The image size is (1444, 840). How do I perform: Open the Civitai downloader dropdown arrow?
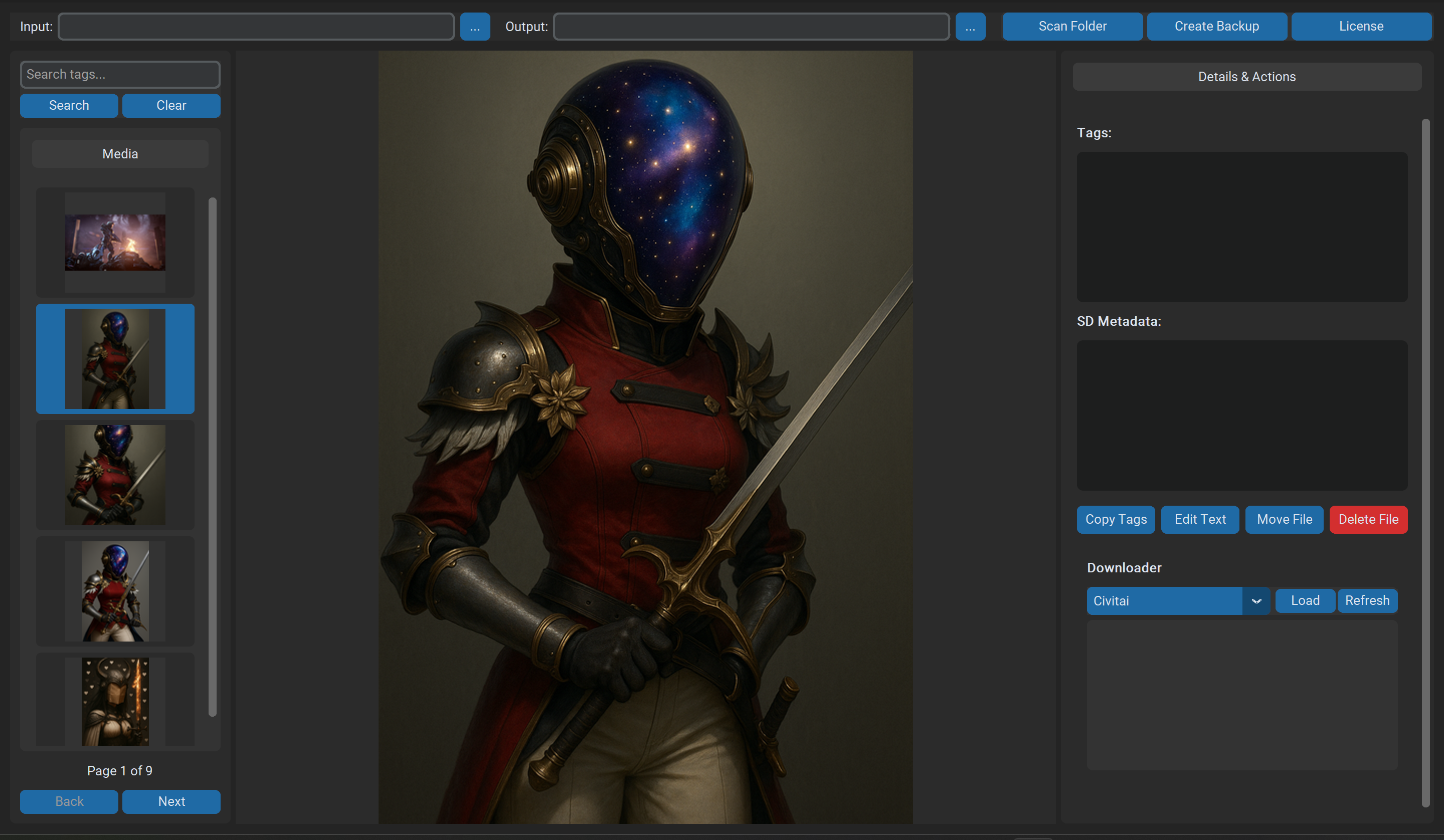1256,600
